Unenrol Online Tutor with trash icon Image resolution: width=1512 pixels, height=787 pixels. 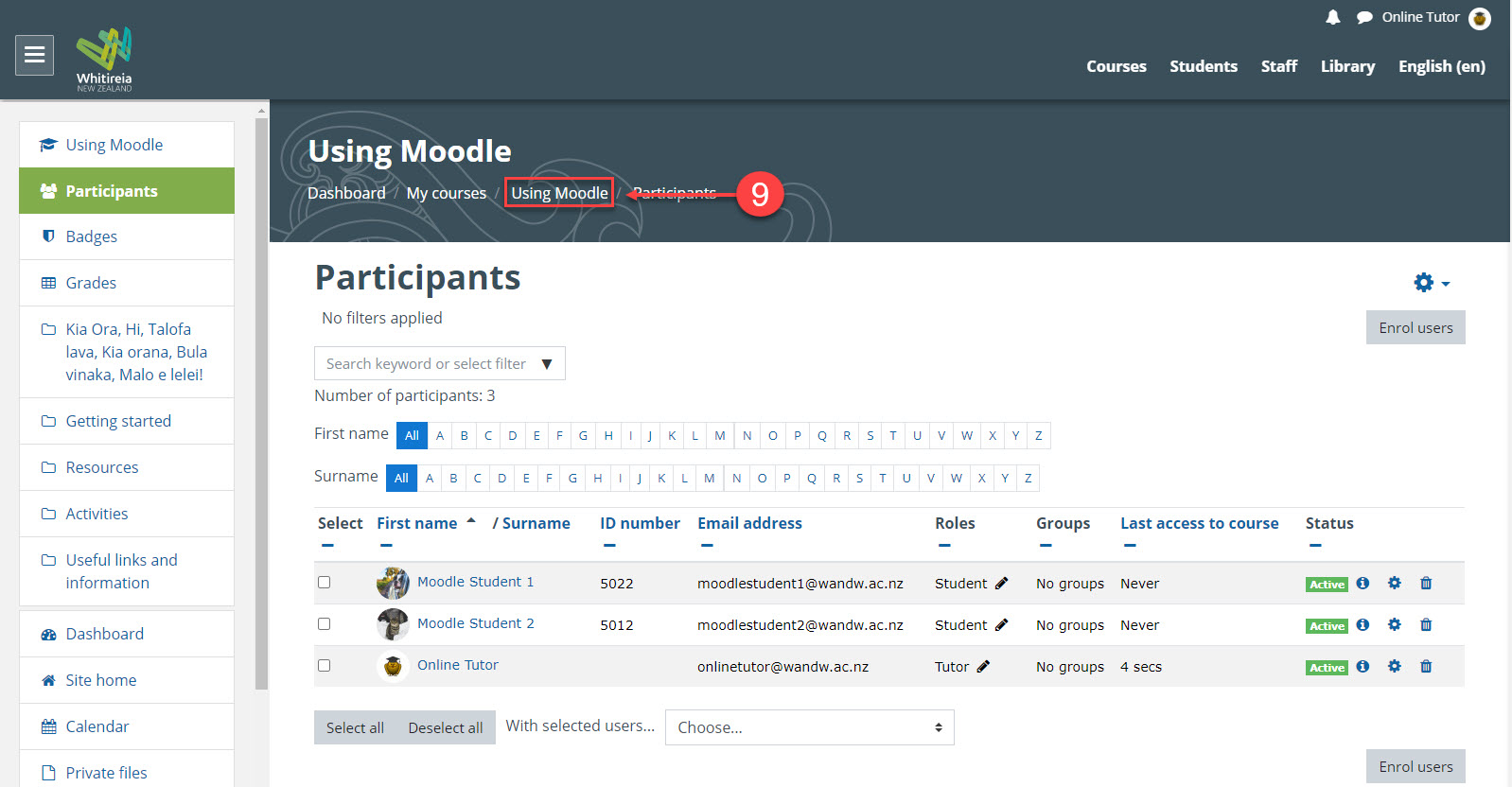pyautogui.click(x=1426, y=667)
